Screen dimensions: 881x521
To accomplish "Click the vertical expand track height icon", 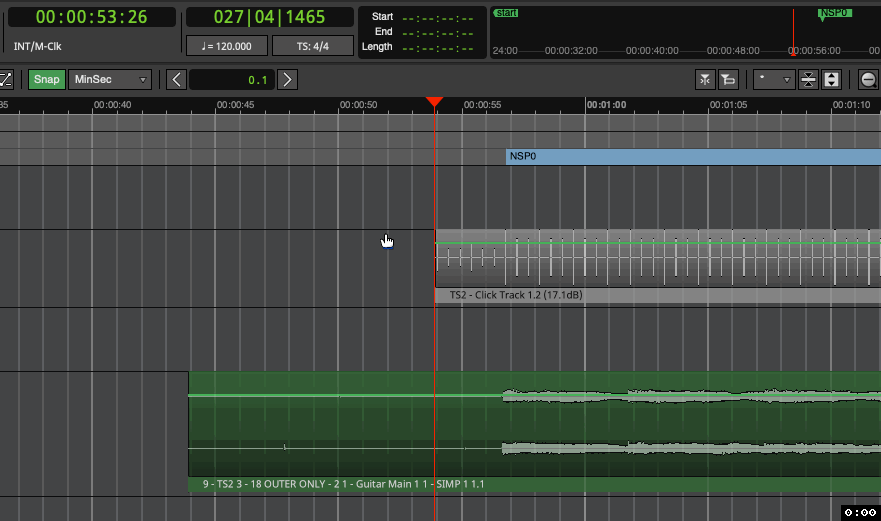I will [830, 80].
